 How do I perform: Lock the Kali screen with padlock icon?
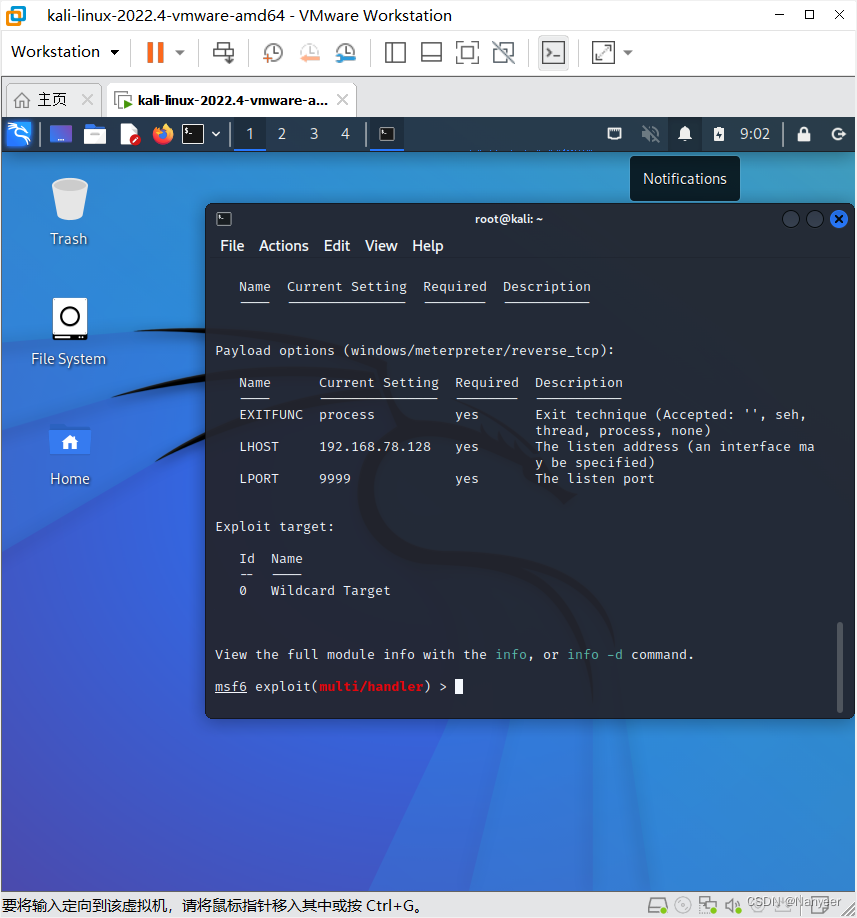coord(804,134)
